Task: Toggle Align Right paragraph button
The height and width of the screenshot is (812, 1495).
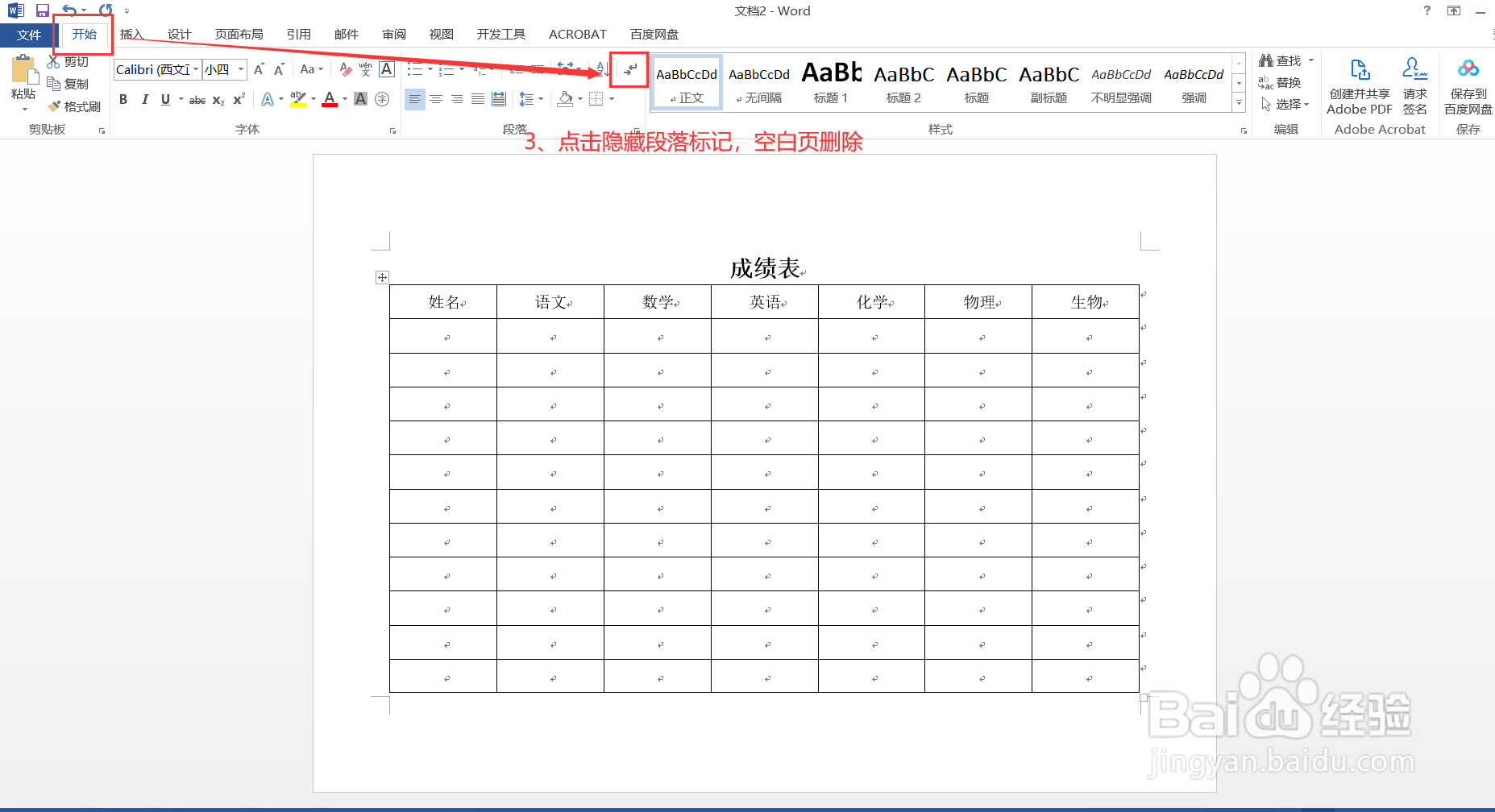Action: tap(457, 99)
